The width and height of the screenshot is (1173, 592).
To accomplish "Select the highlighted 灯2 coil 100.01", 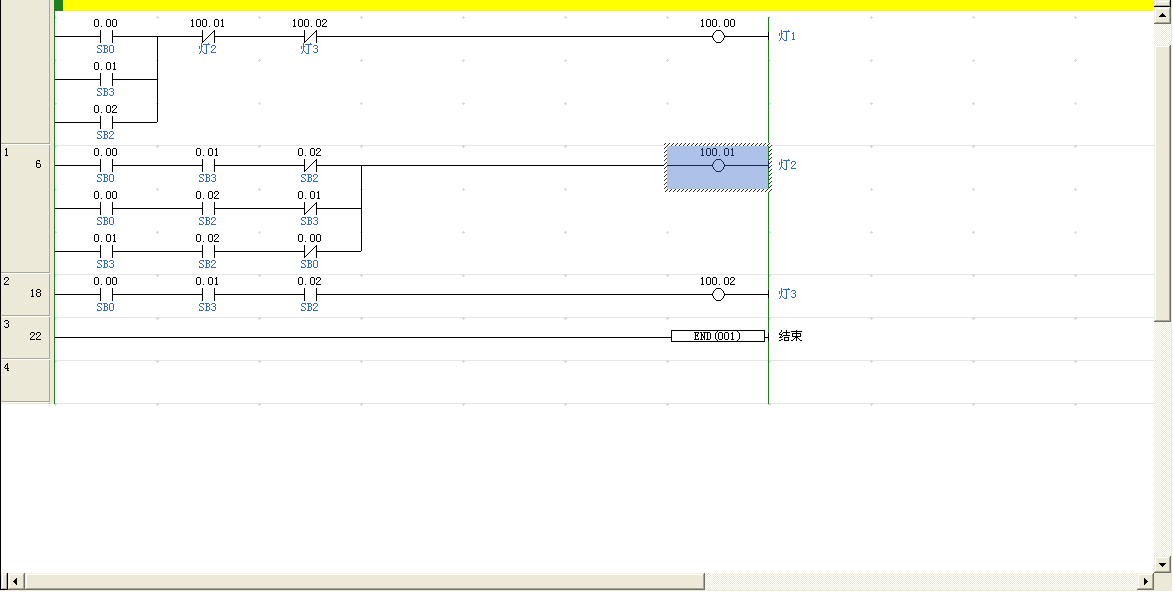I will (717, 166).
